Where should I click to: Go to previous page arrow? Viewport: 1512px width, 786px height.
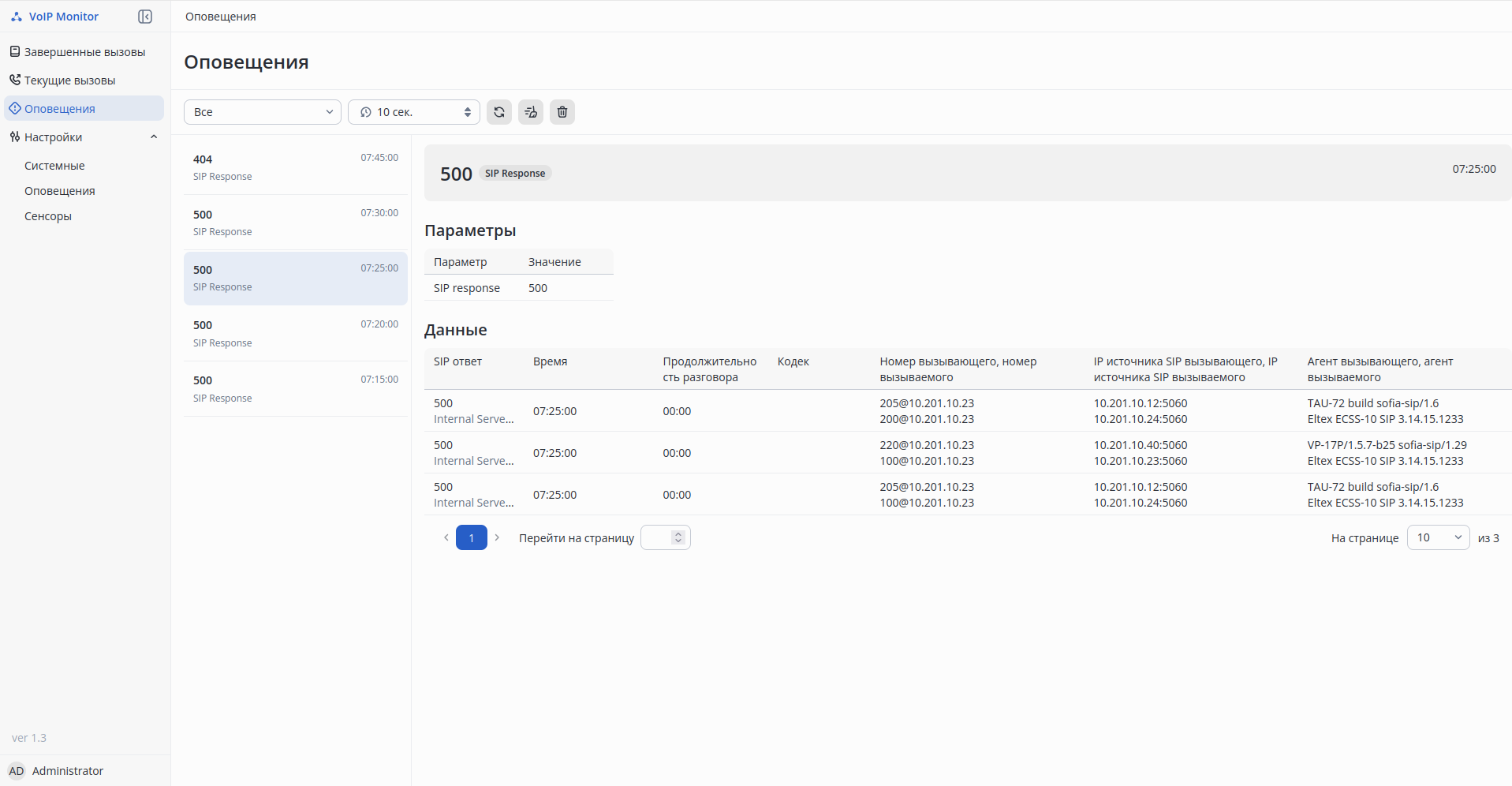(x=446, y=537)
